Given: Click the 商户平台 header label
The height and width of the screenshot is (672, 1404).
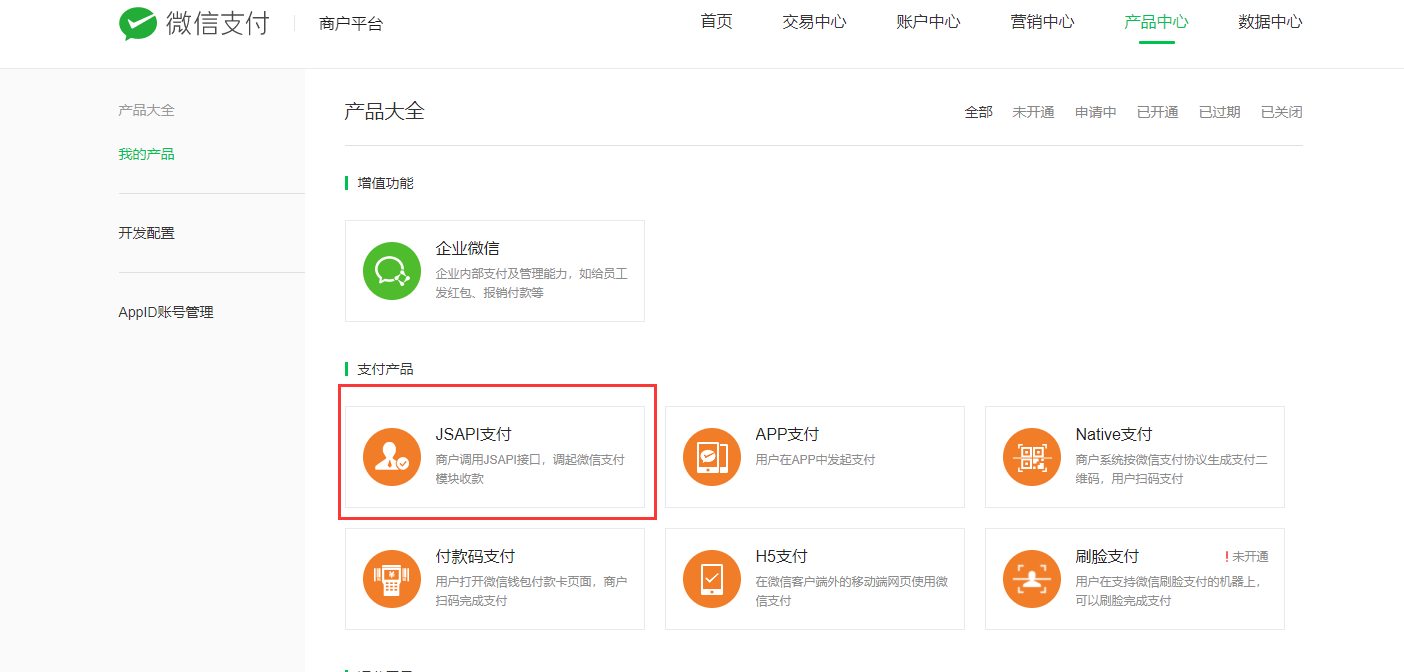Looking at the screenshot, I should (x=351, y=24).
